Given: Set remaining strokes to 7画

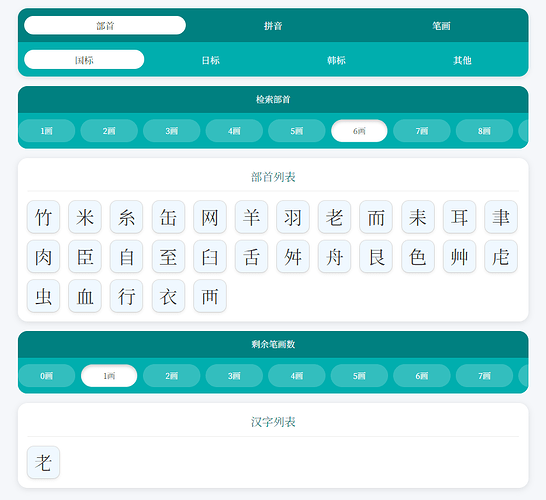Looking at the screenshot, I should pyautogui.click(x=484, y=376).
